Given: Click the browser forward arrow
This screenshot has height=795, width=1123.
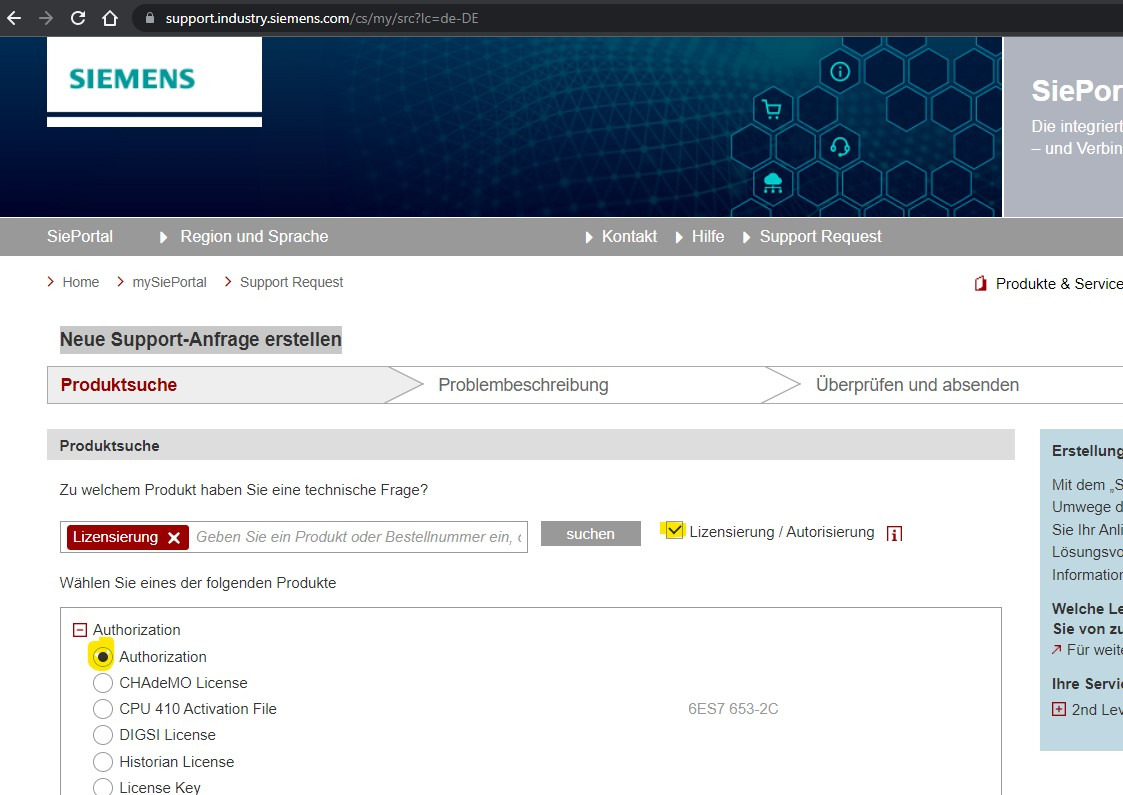Looking at the screenshot, I should point(46,18).
